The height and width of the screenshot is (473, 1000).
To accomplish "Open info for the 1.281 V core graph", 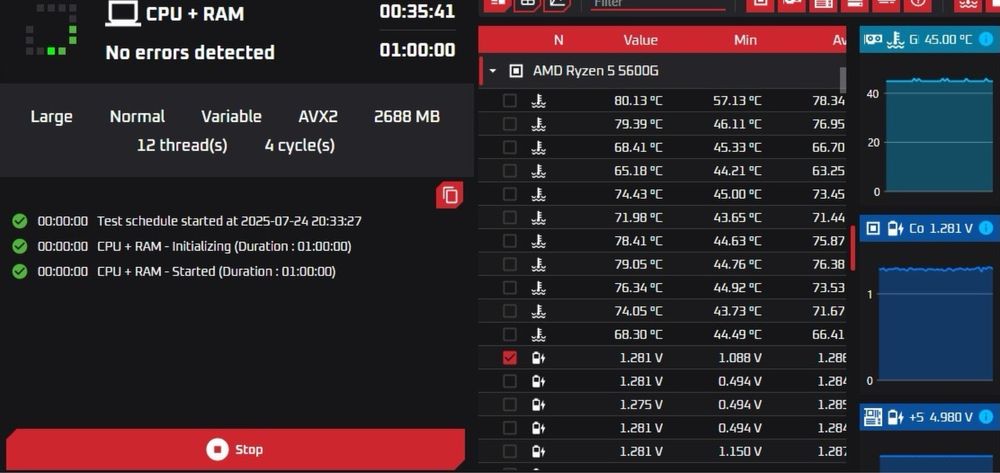I will click(985, 228).
